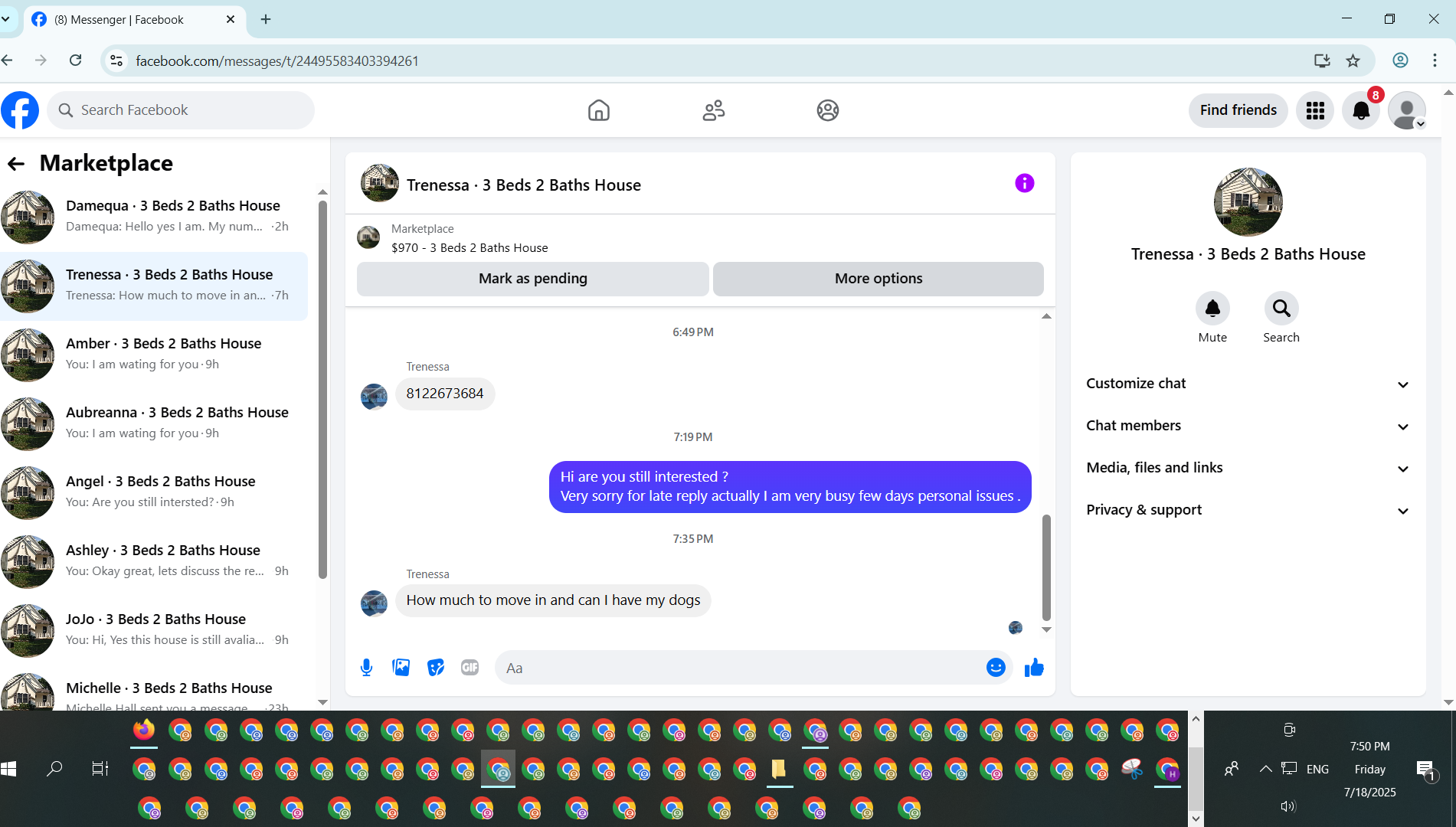
Task: Bookmark this page with star icon
Action: (1353, 60)
